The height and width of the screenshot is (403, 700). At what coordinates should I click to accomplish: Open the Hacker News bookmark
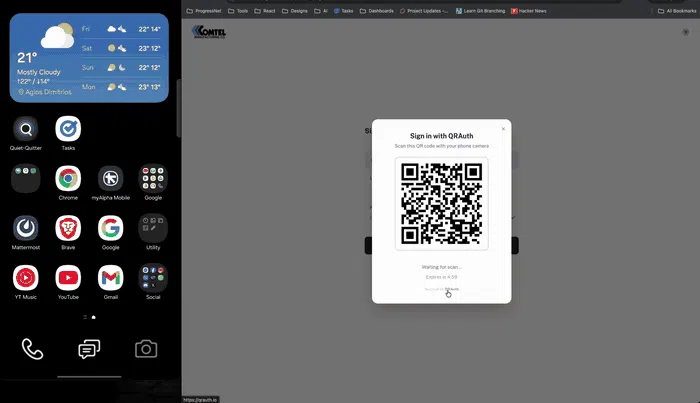pos(529,11)
